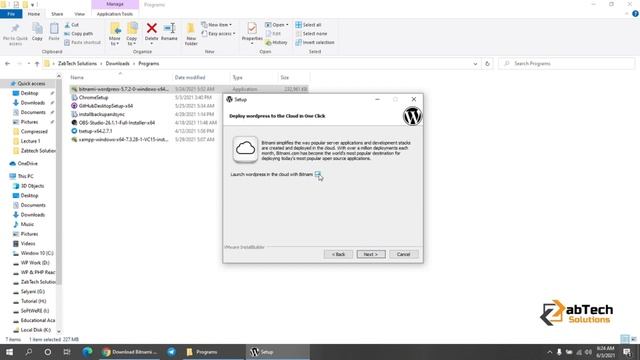Open Explorer Help question mark icon
Image resolution: width=640 pixels, height=360 pixels.
635,14
